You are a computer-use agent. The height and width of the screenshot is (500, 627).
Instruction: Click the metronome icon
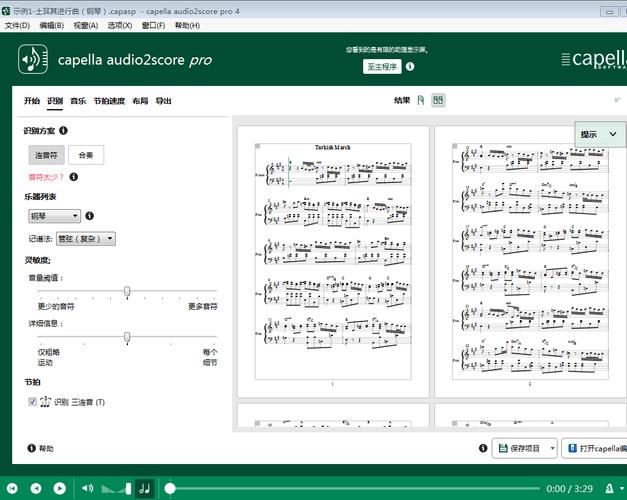click(609, 488)
